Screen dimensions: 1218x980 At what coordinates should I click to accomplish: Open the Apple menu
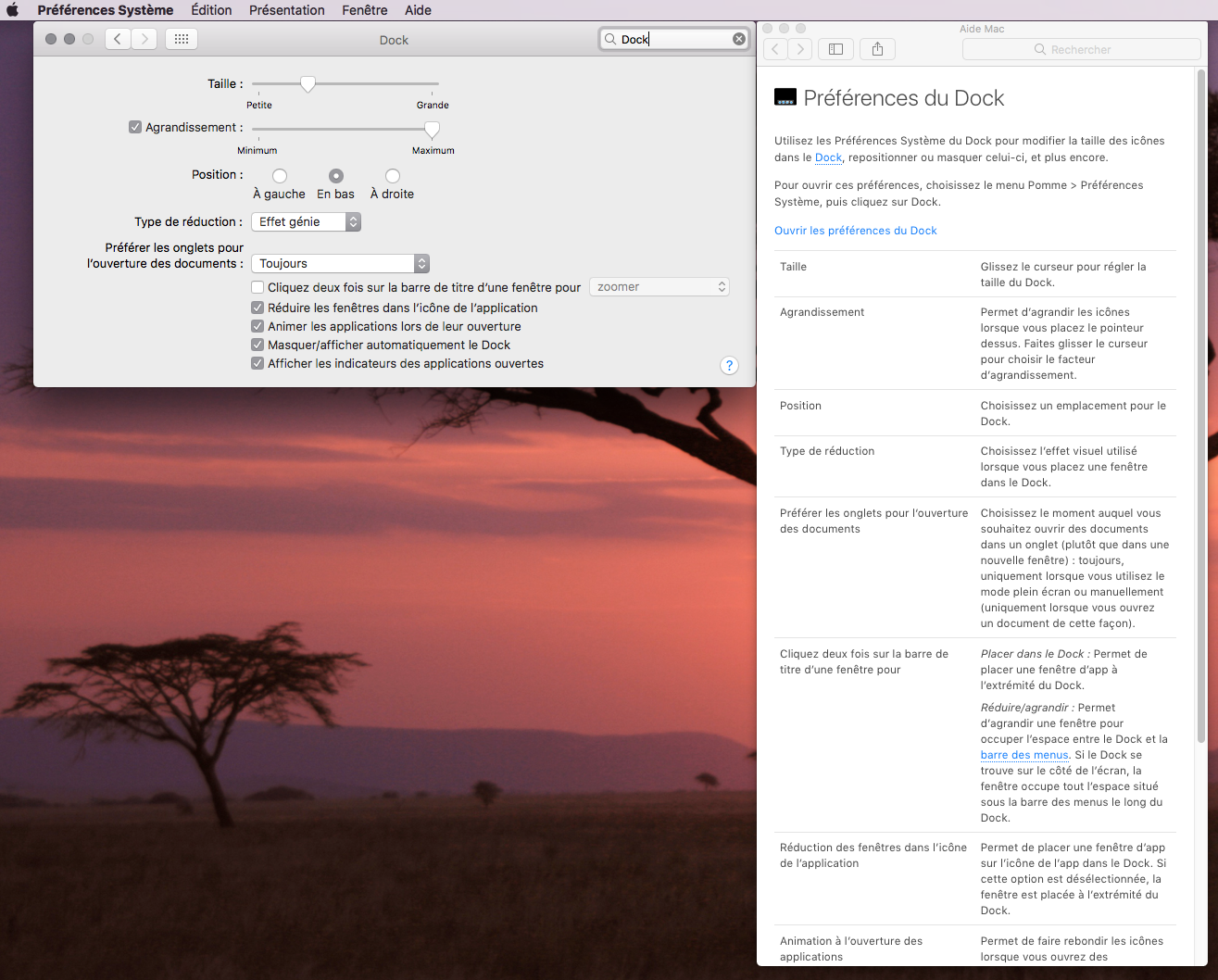[13, 10]
